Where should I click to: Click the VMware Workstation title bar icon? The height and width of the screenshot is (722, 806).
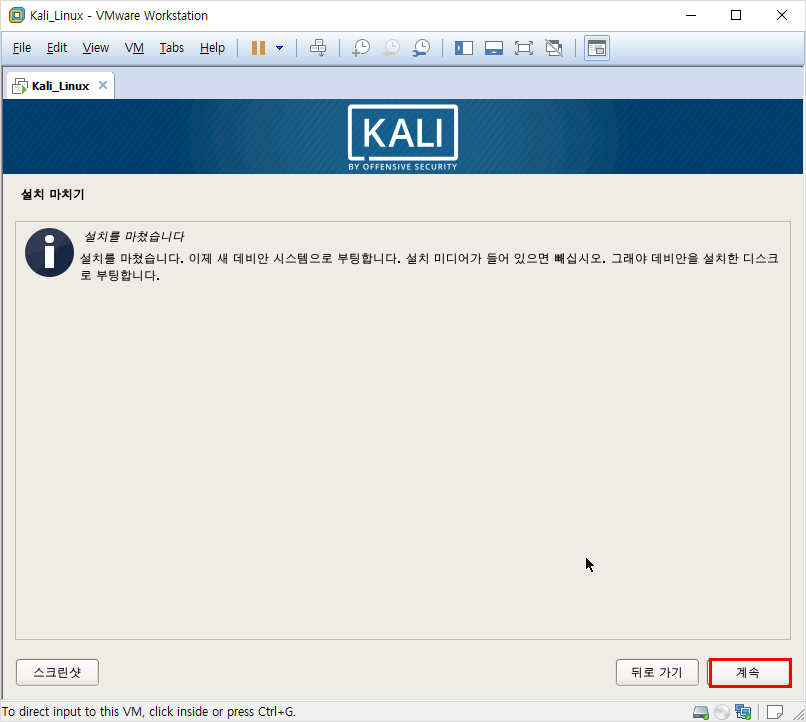pyautogui.click(x=17, y=15)
